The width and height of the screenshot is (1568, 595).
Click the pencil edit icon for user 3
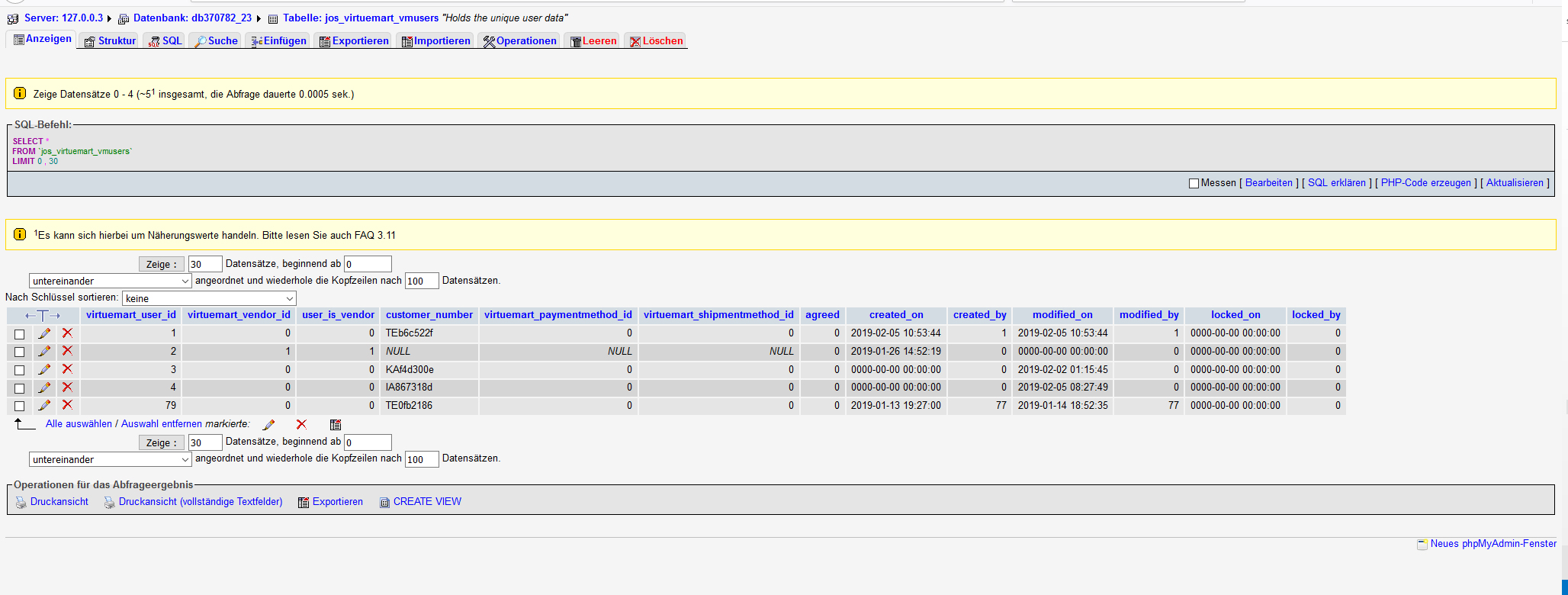pyautogui.click(x=45, y=370)
